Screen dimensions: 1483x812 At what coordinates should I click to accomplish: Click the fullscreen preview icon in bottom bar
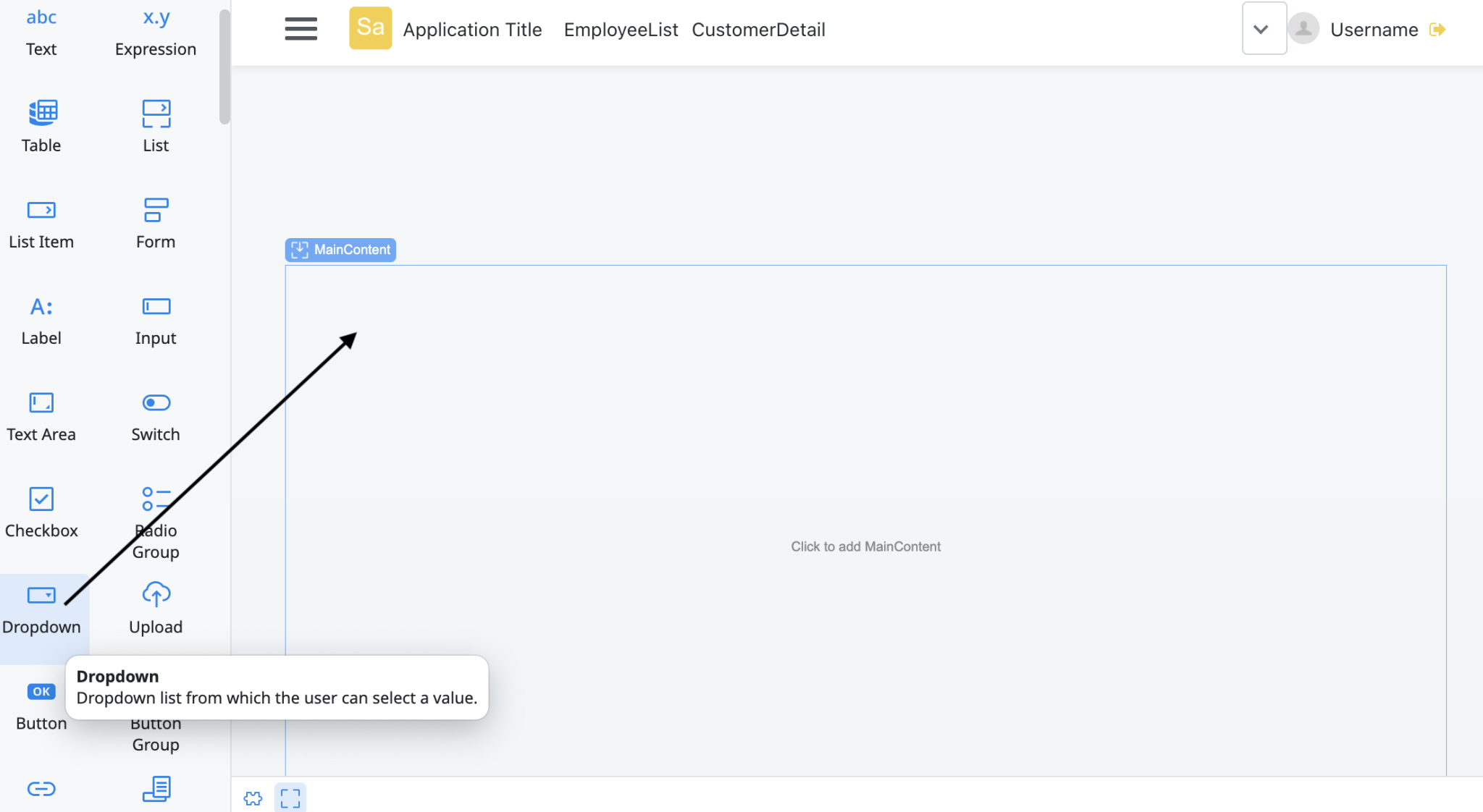click(x=290, y=798)
